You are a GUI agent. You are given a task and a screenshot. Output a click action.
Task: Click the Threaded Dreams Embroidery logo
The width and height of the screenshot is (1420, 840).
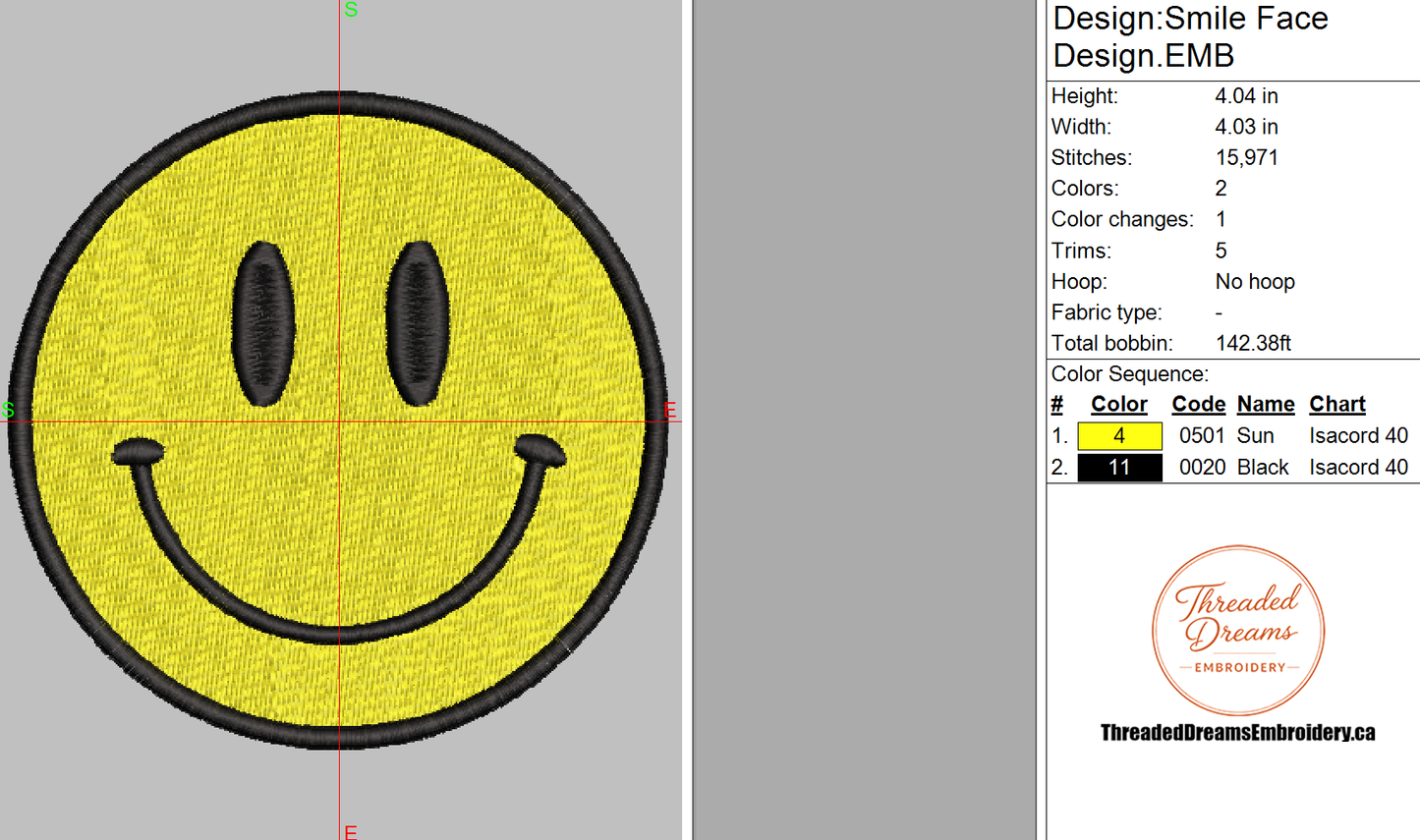(1238, 631)
